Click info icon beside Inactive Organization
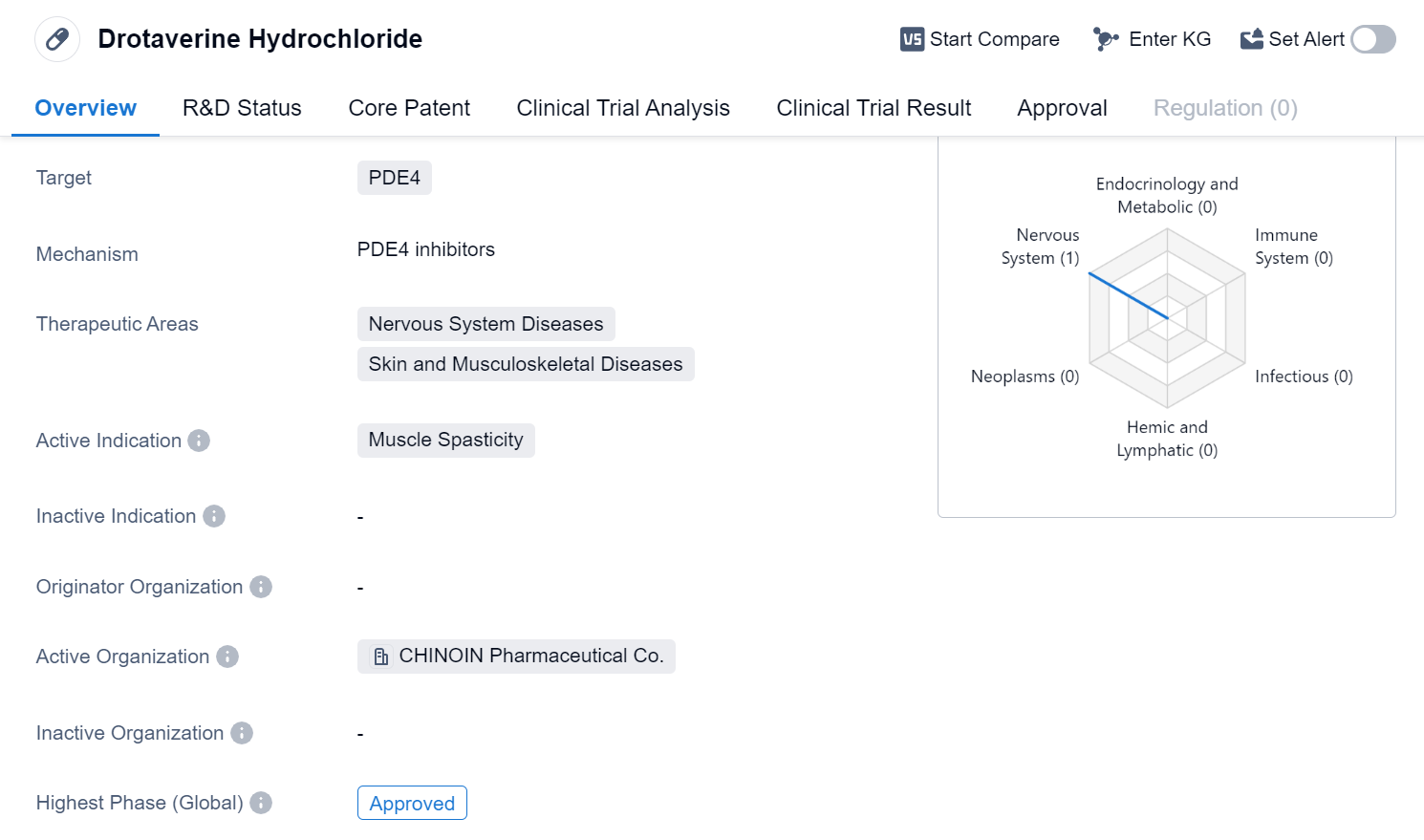Image resolution: width=1424 pixels, height=840 pixels. (242, 733)
